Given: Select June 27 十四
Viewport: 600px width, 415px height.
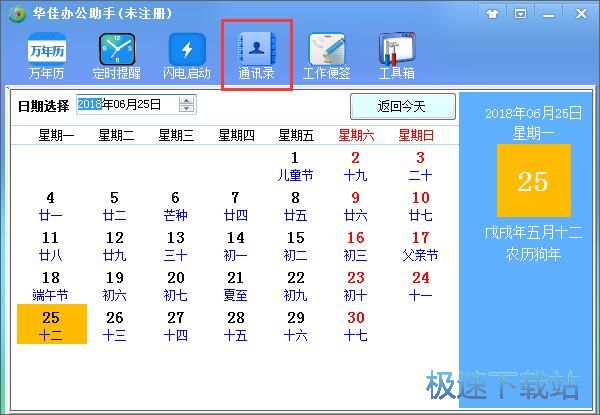Looking at the screenshot, I should (x=175, y=326).
